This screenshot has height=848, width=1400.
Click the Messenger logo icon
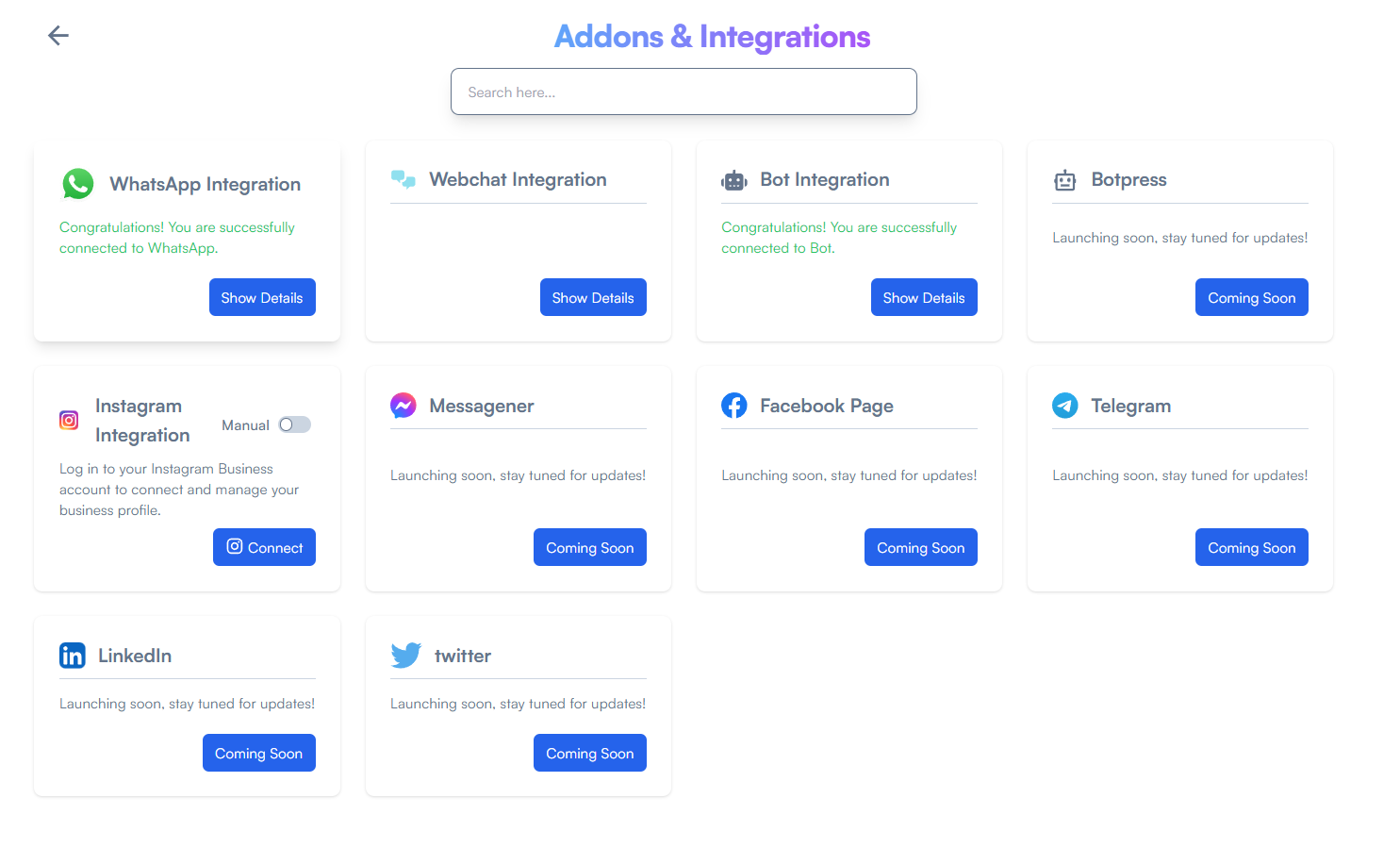tap(404, 406)
